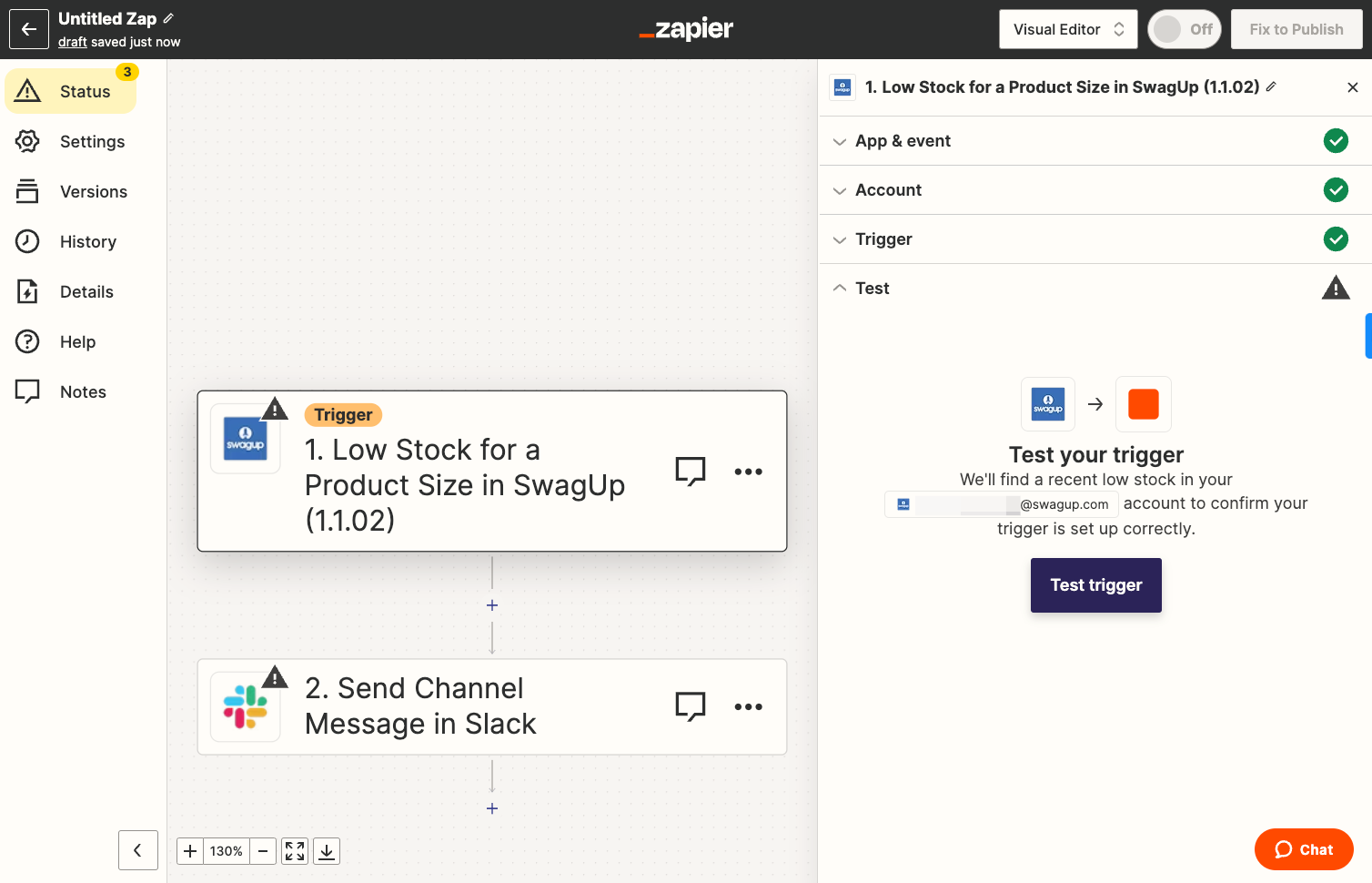1372x883 pixels.
Task: Rename step using pencil icon in panel header
Action: 1271,86
